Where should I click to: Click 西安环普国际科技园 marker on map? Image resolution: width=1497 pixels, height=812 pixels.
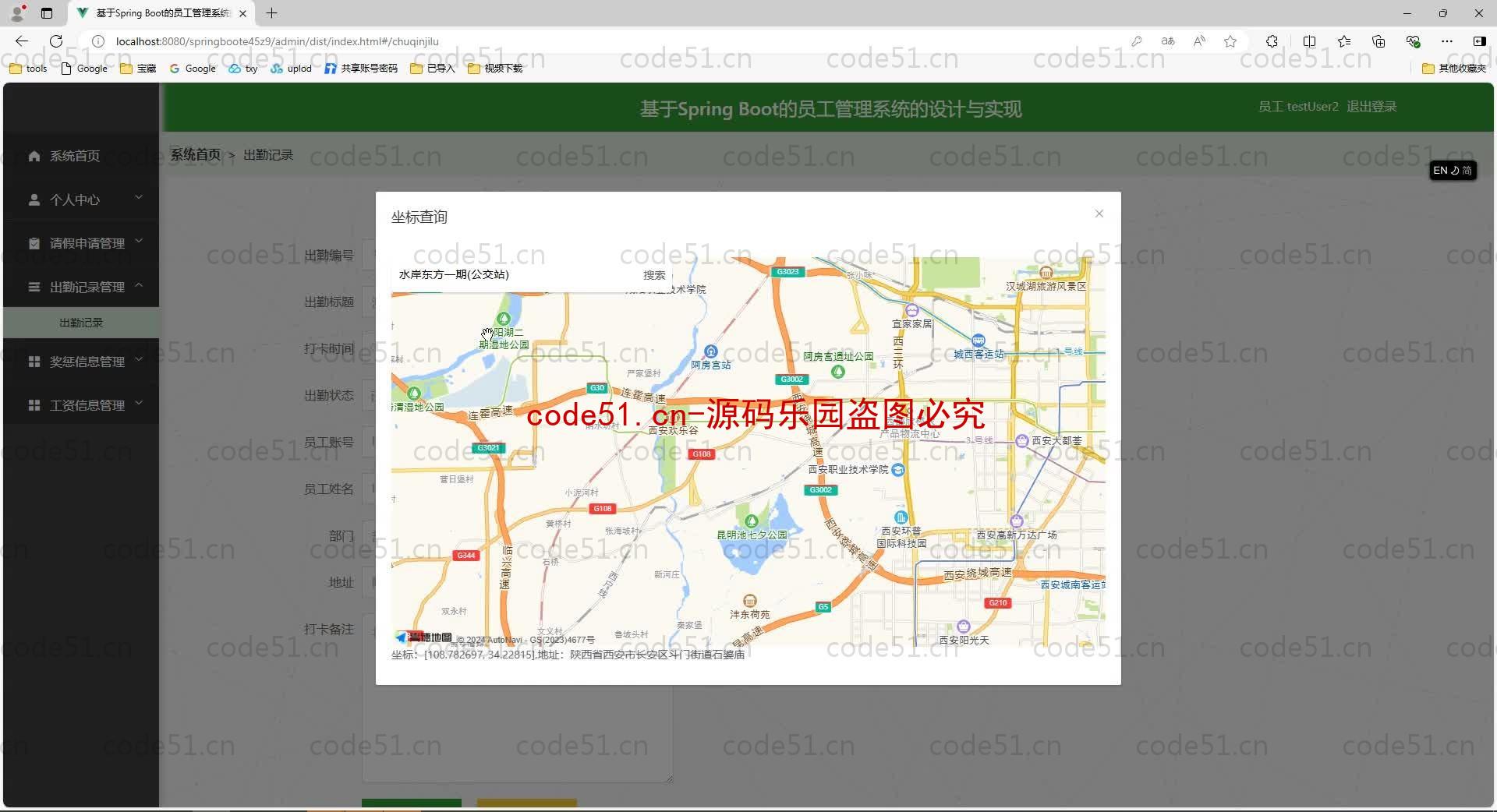pyautogui.click(x=901, y=518)
